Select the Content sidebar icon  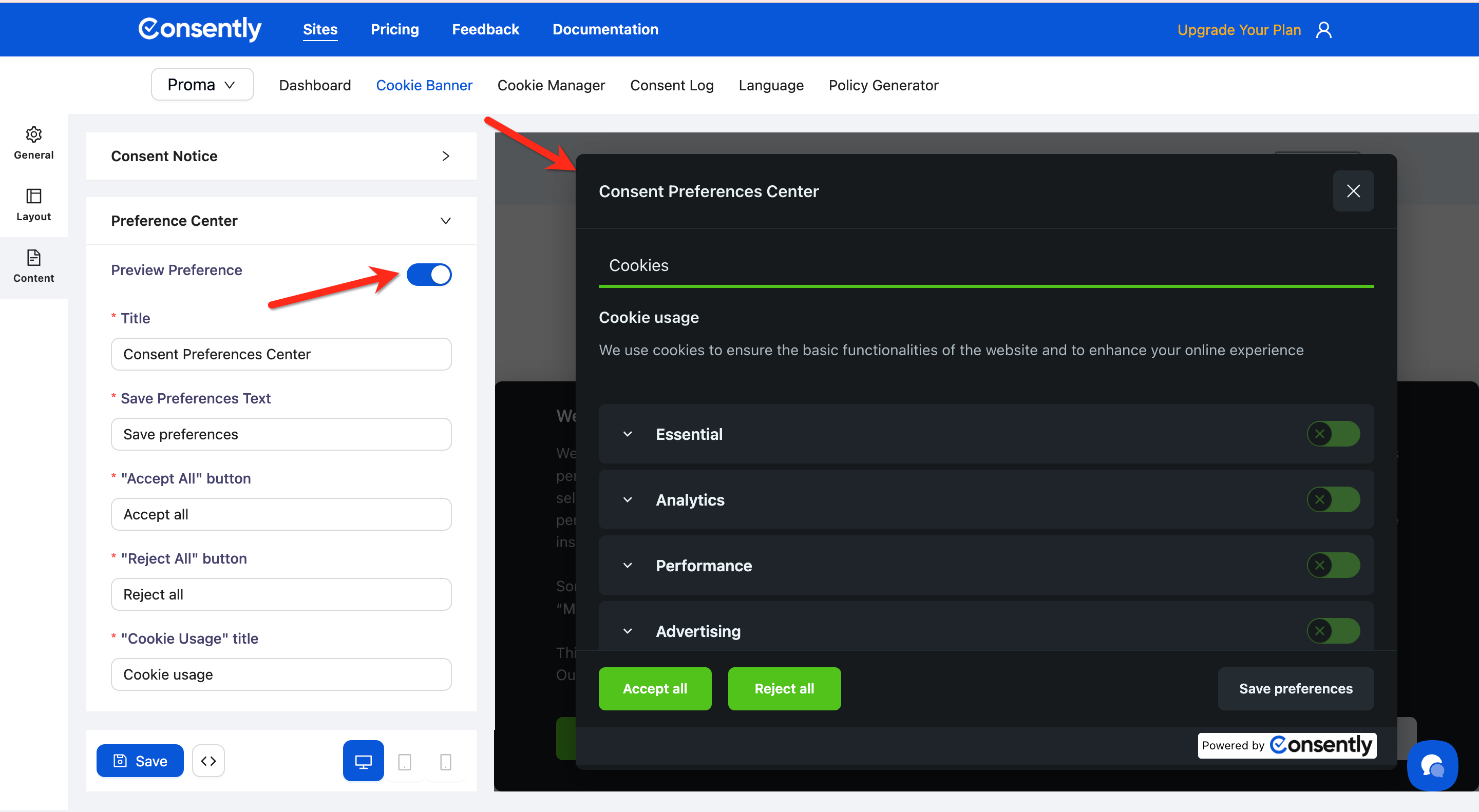(x=33, y=266)
